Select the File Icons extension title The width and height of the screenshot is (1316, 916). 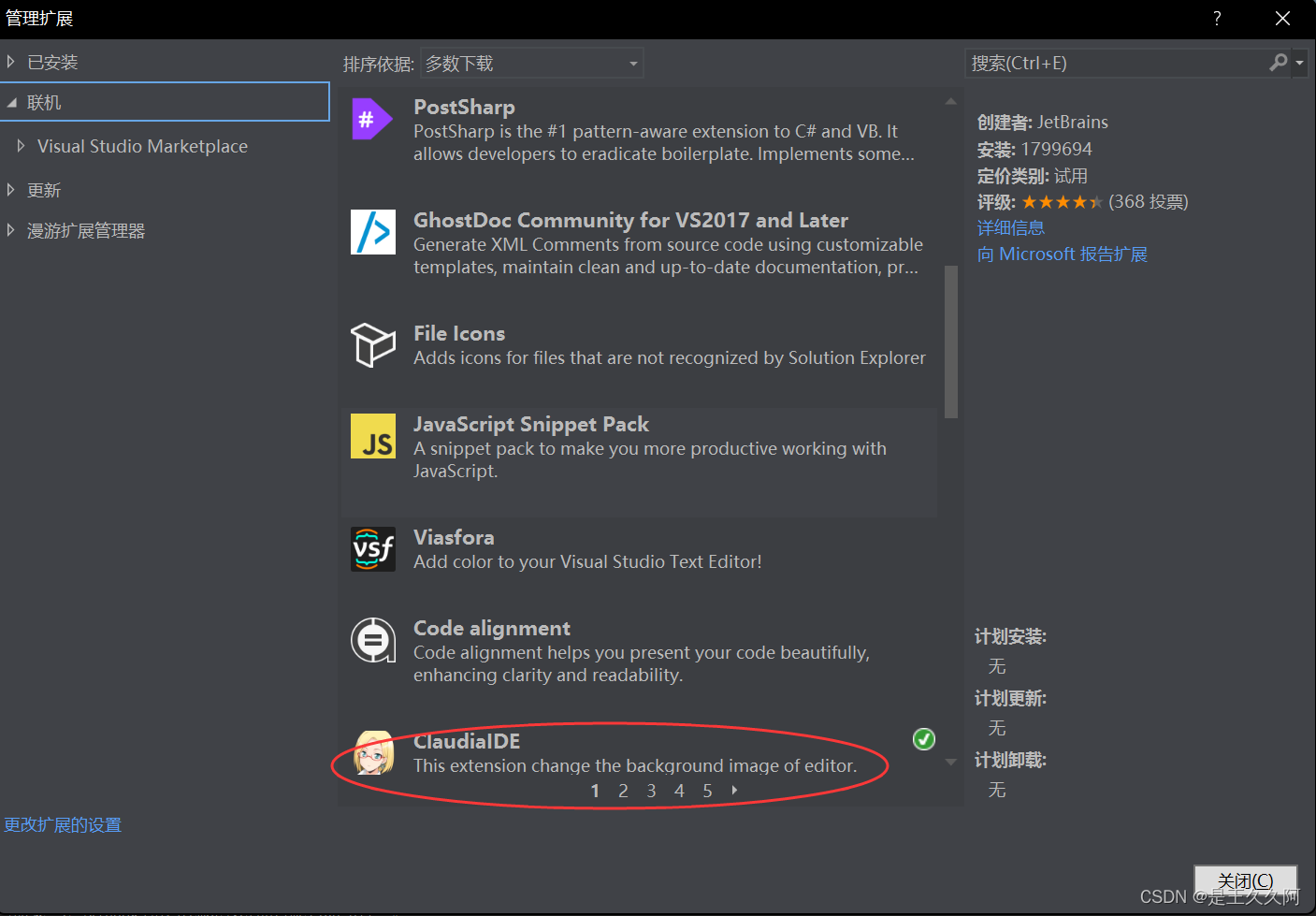459,334
